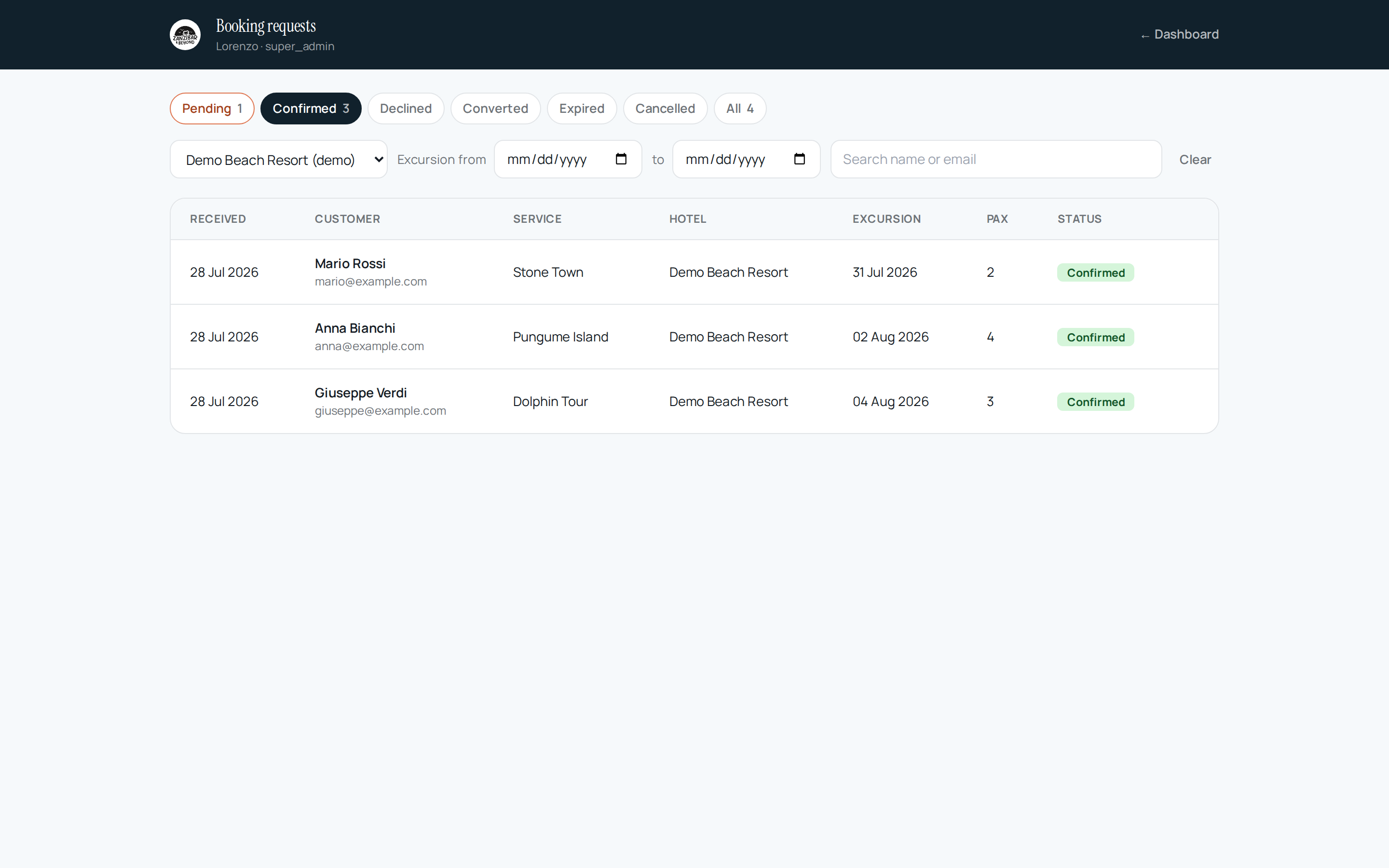Open the Converted tab
Viewport: 1389px width, 868px height.
click(495, 108)
